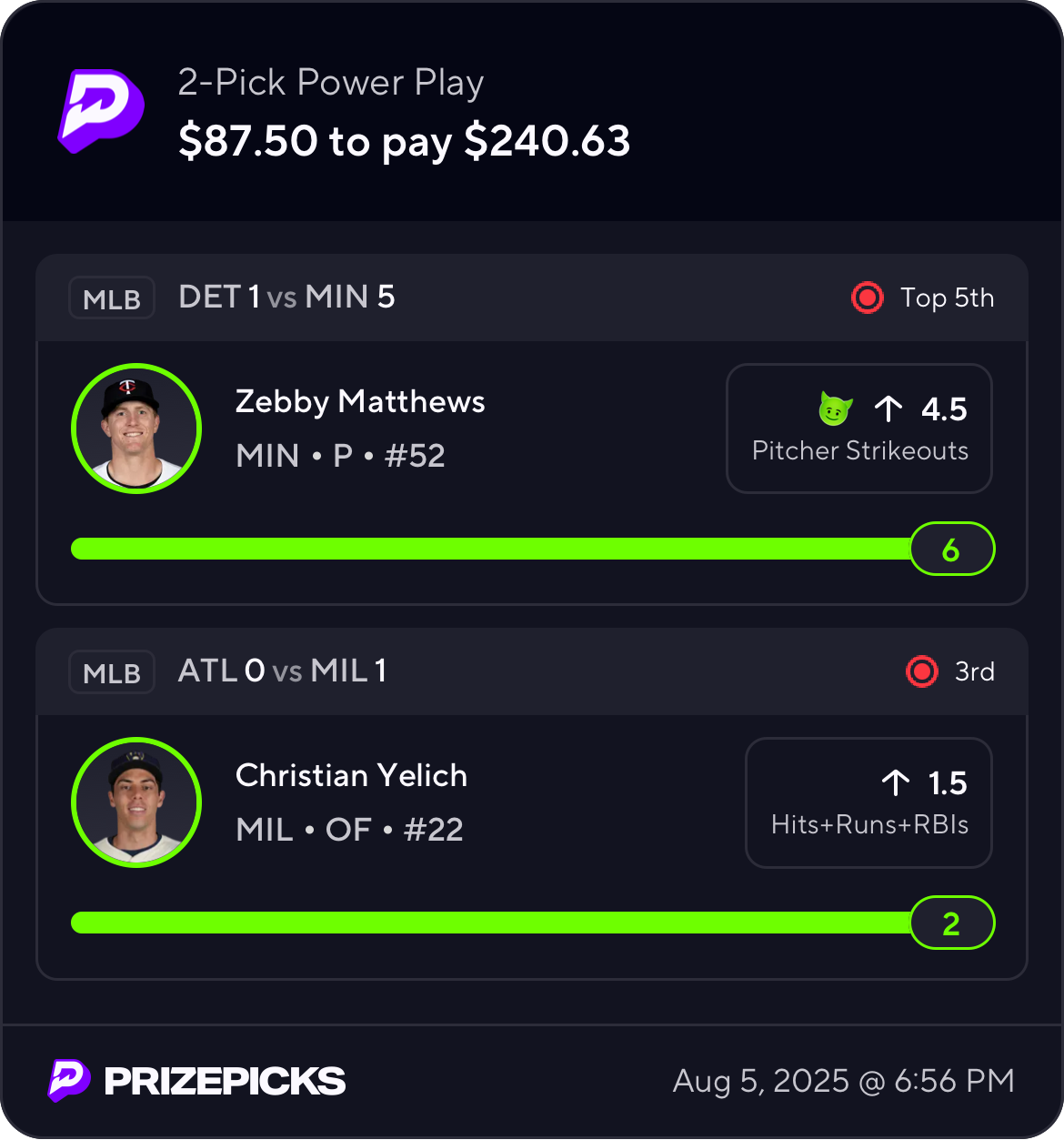Click the Christian Yelich name
Image resolution: width=1064 pixels, height=1140 pixels.
(351, 775)
